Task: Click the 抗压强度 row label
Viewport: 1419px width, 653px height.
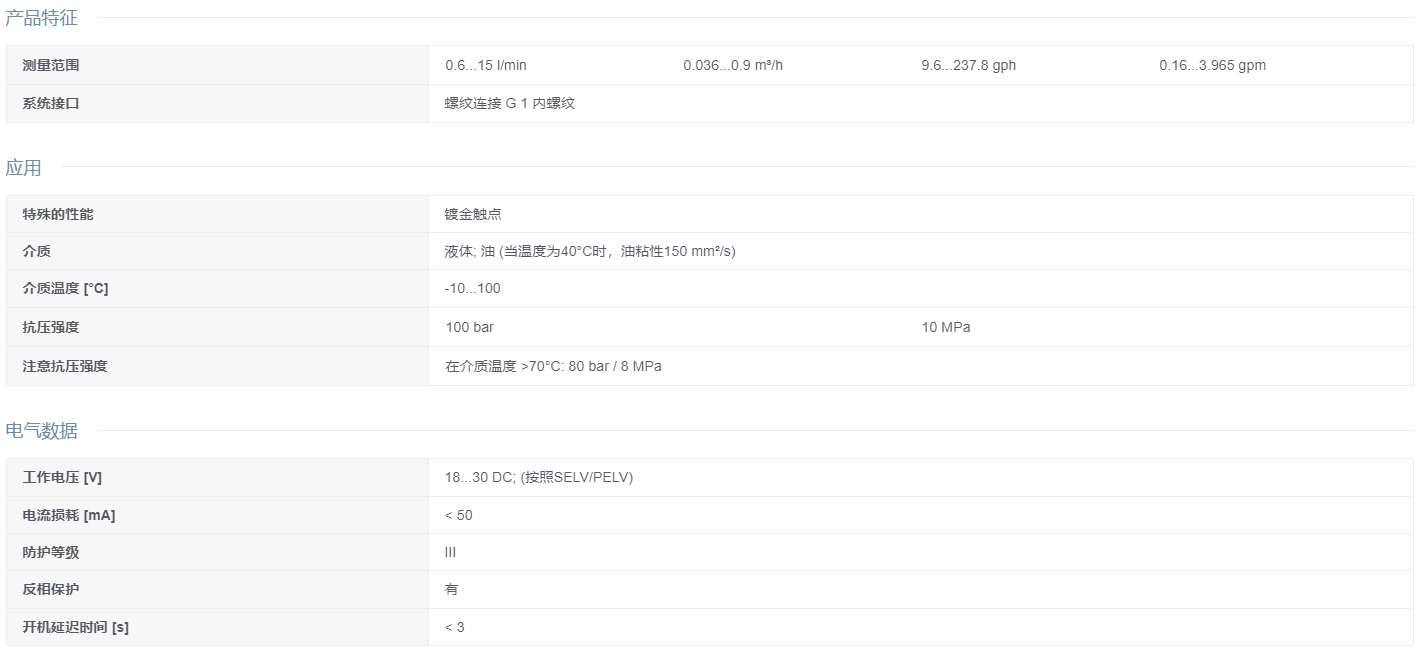Action: point(51,327)
